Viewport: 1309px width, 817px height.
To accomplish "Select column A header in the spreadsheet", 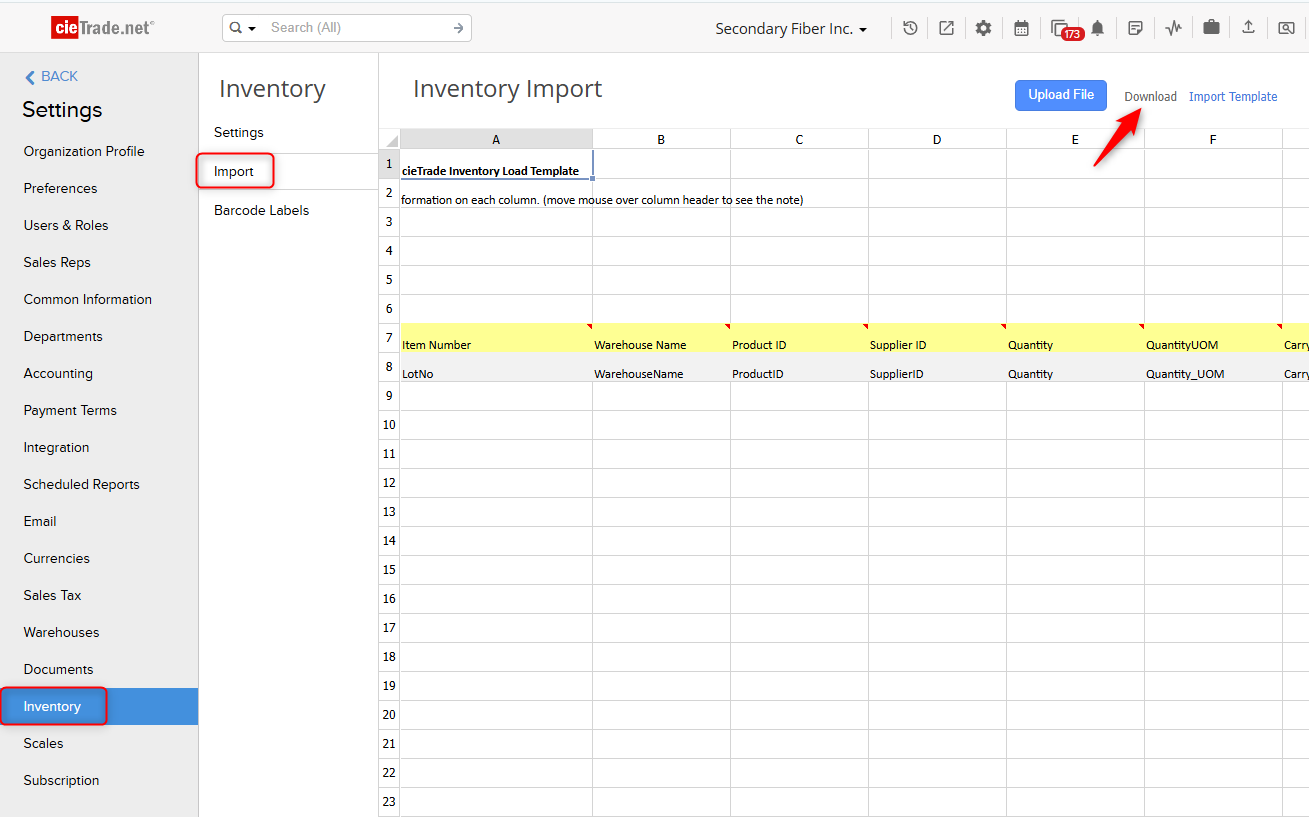I will 496,139.
